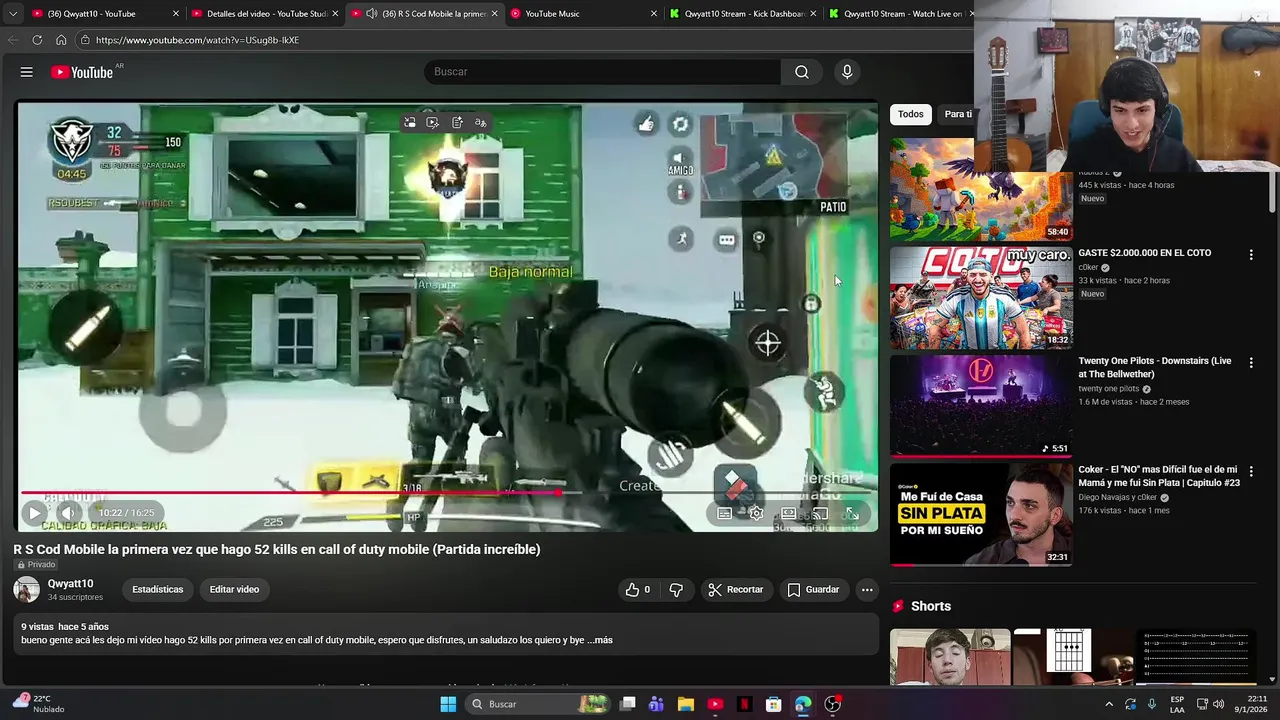Open the options menu for the Coker El NO video
The image size is (1280, 720).
click(1250, 471)
